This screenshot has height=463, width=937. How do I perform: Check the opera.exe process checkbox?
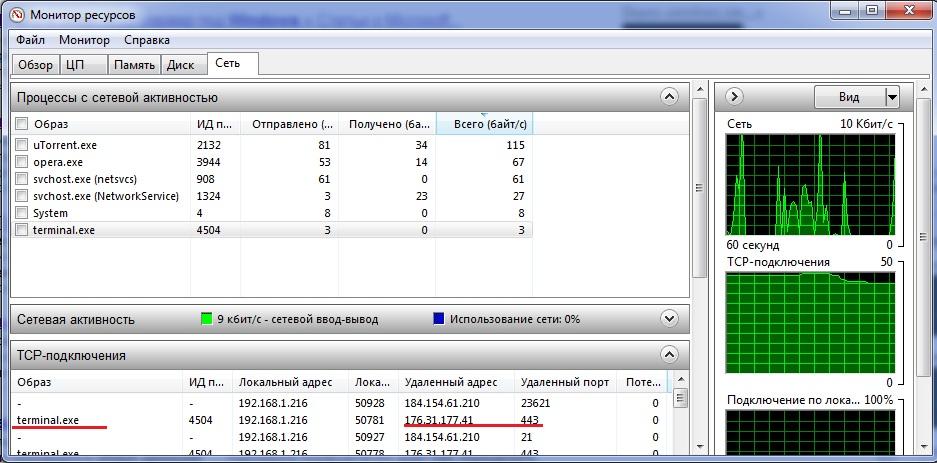[x=21, y=162]
